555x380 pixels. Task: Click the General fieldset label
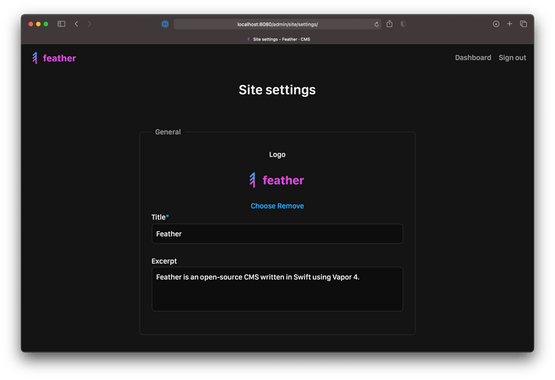pyautogui.click(x=168, y=132)
